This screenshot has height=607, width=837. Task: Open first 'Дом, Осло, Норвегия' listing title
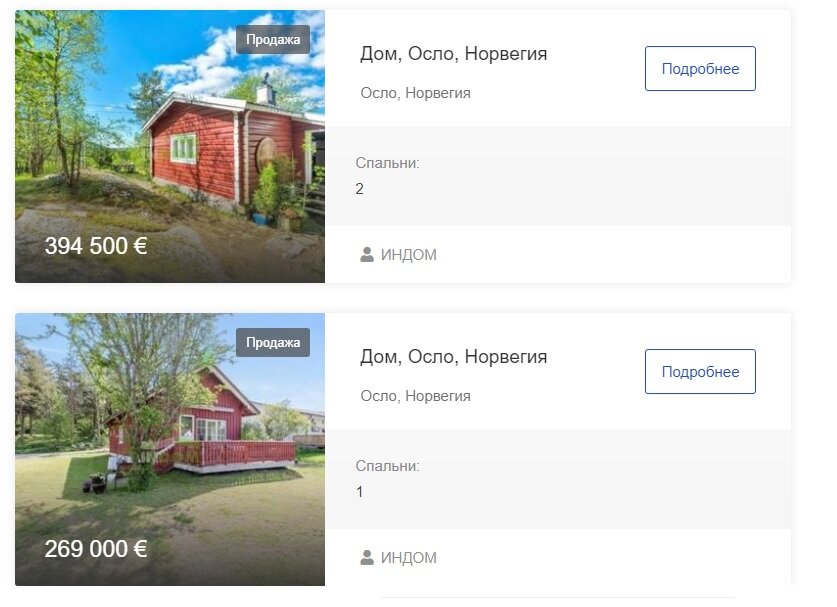pyautogui.click(x=453, y=54)
